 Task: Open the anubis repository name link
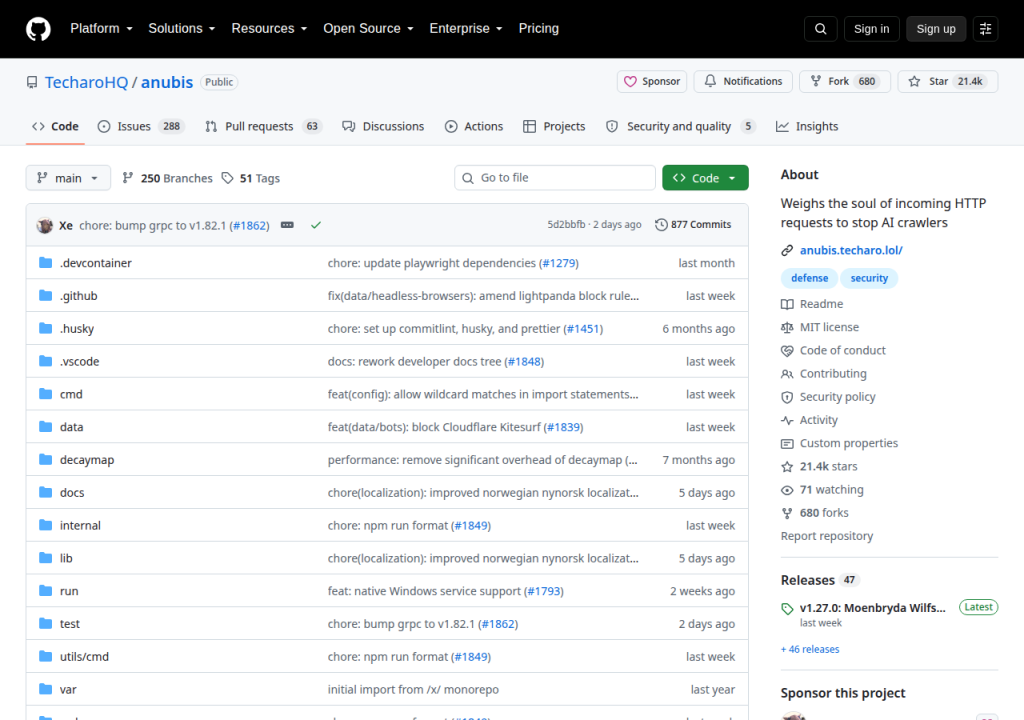tap(167, 82)
